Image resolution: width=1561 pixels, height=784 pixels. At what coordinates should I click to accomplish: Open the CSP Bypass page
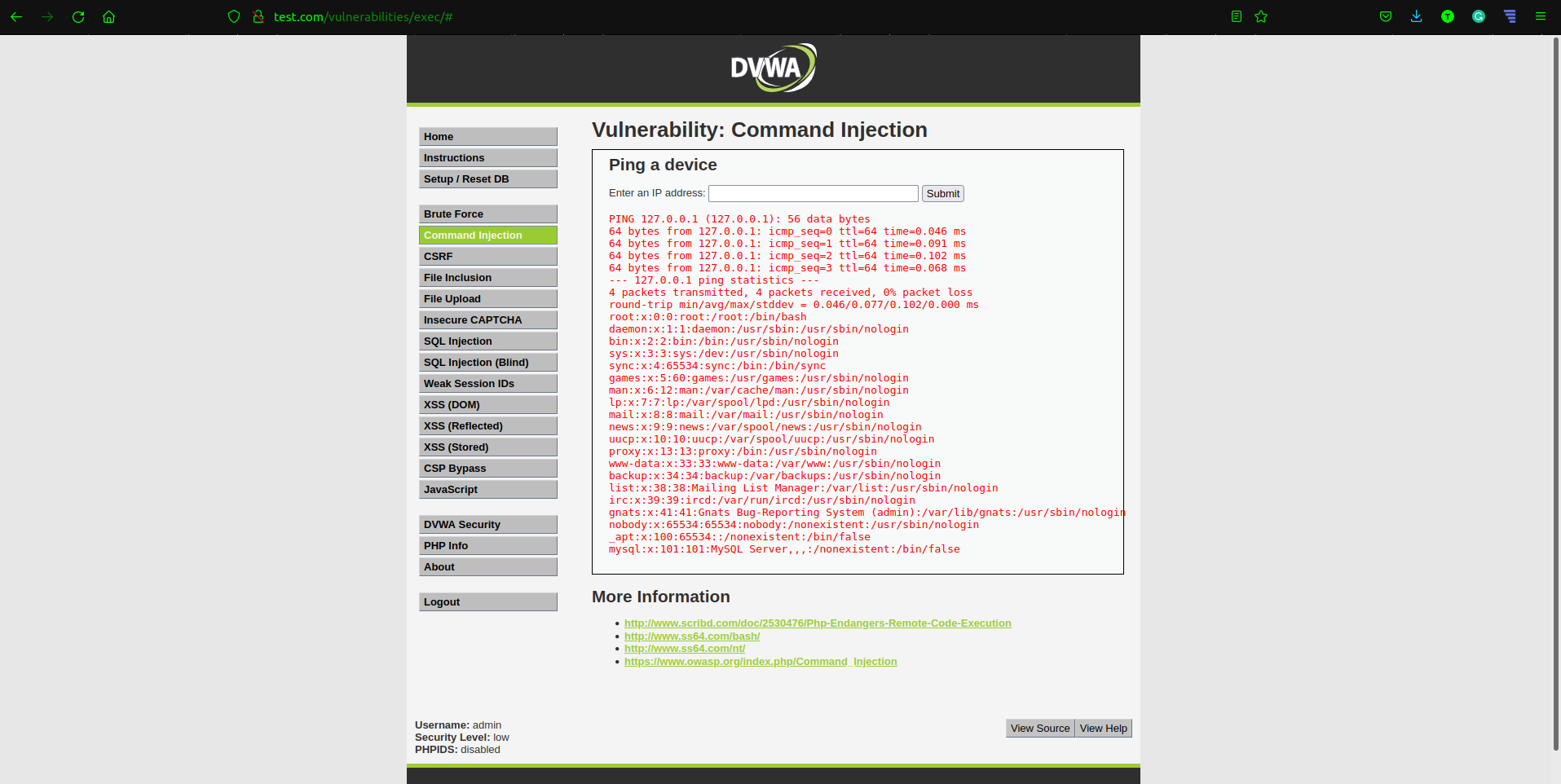488,468
